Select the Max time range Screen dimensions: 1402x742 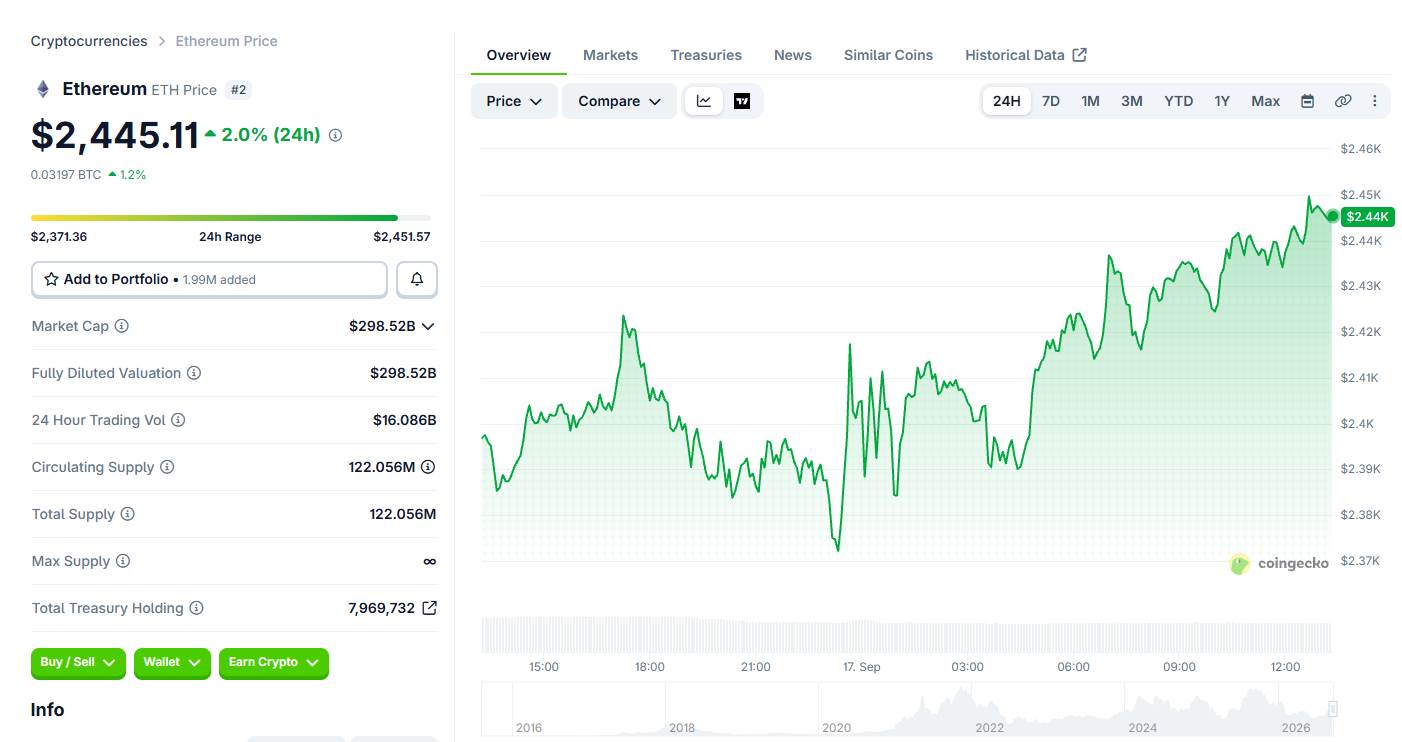(x=1265, y=101)
